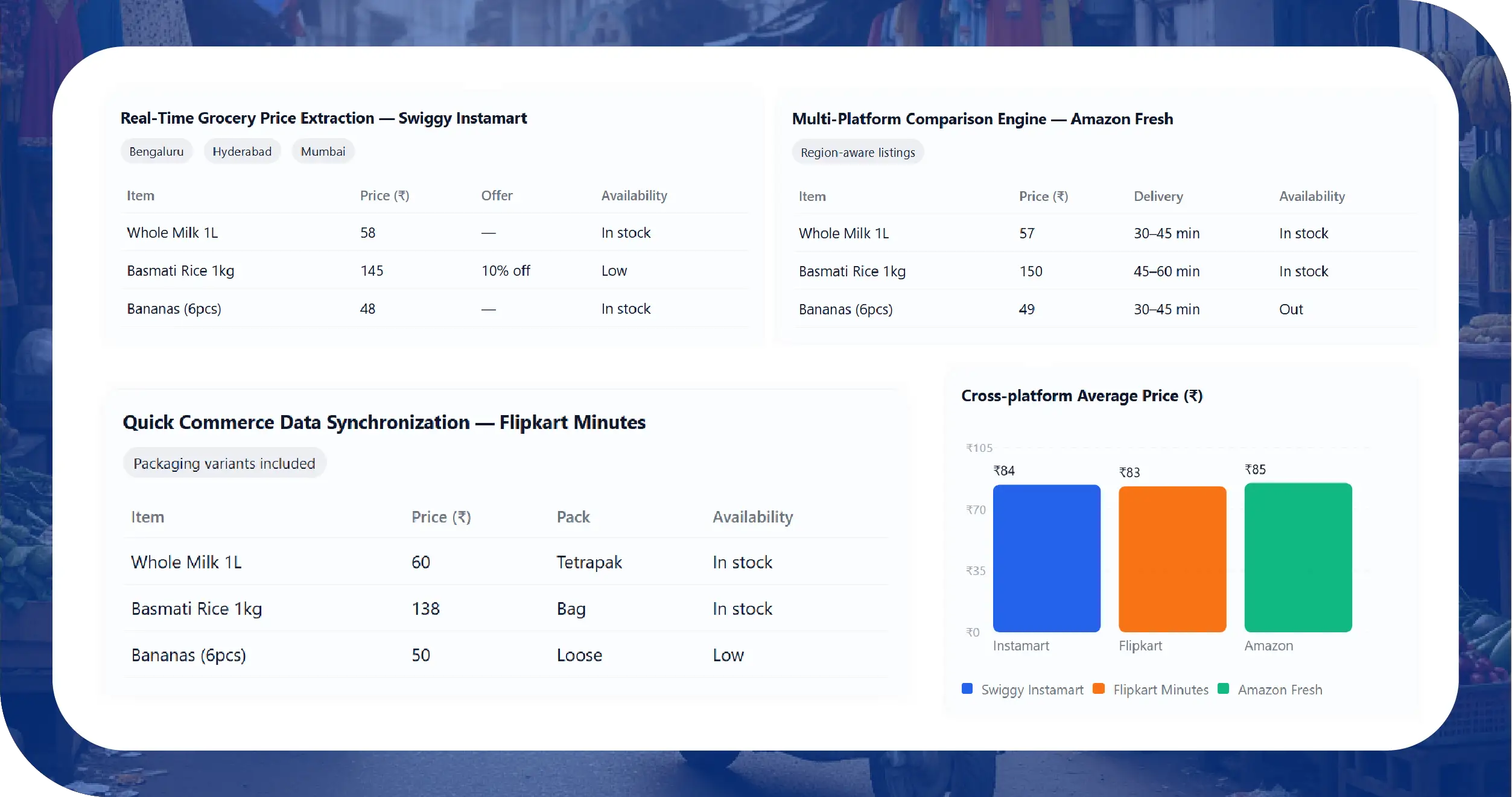
Task: Click the Region-aware listings badge
Action: click(857, 152)
